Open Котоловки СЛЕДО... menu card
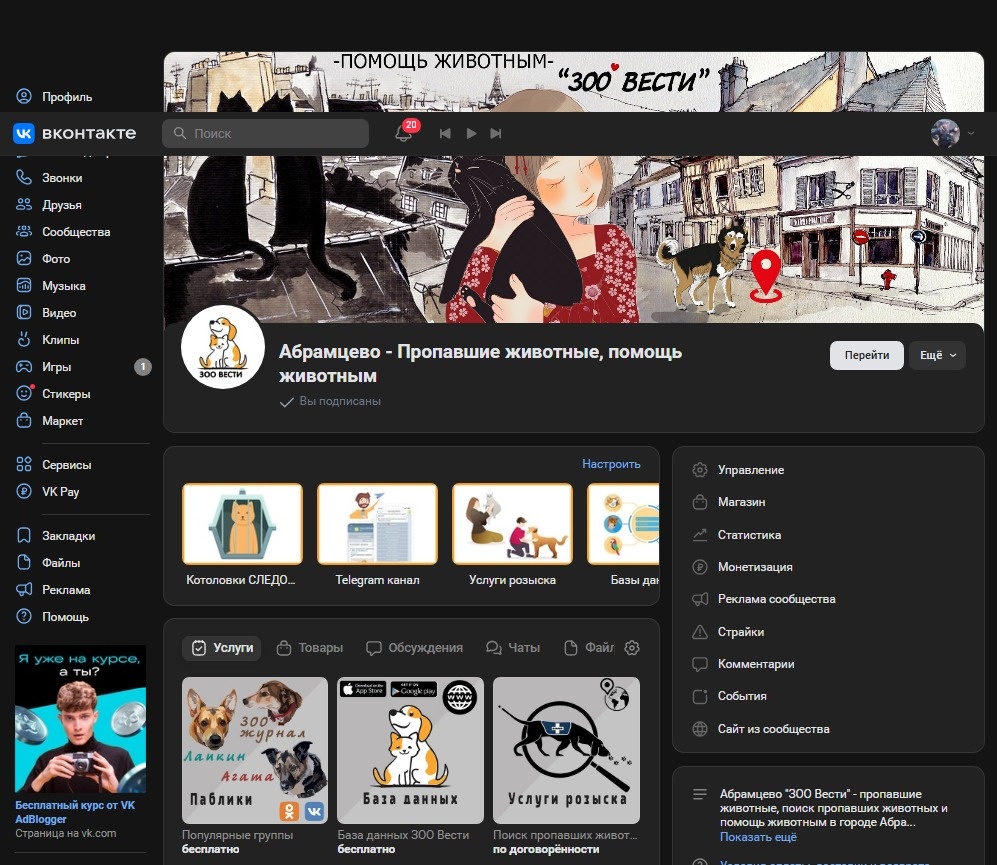This screenshot has width=997, height=865. point(242,534)
